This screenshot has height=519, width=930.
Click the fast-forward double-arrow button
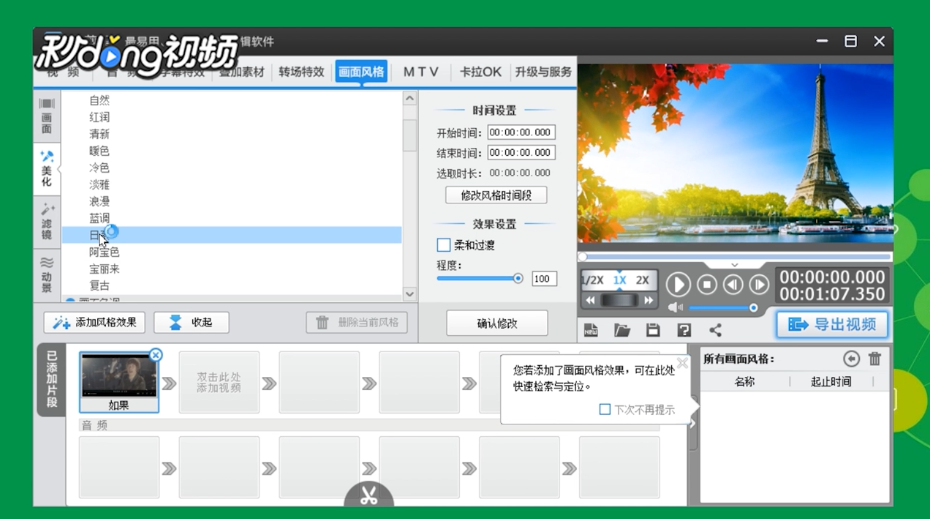click(649, 300)
